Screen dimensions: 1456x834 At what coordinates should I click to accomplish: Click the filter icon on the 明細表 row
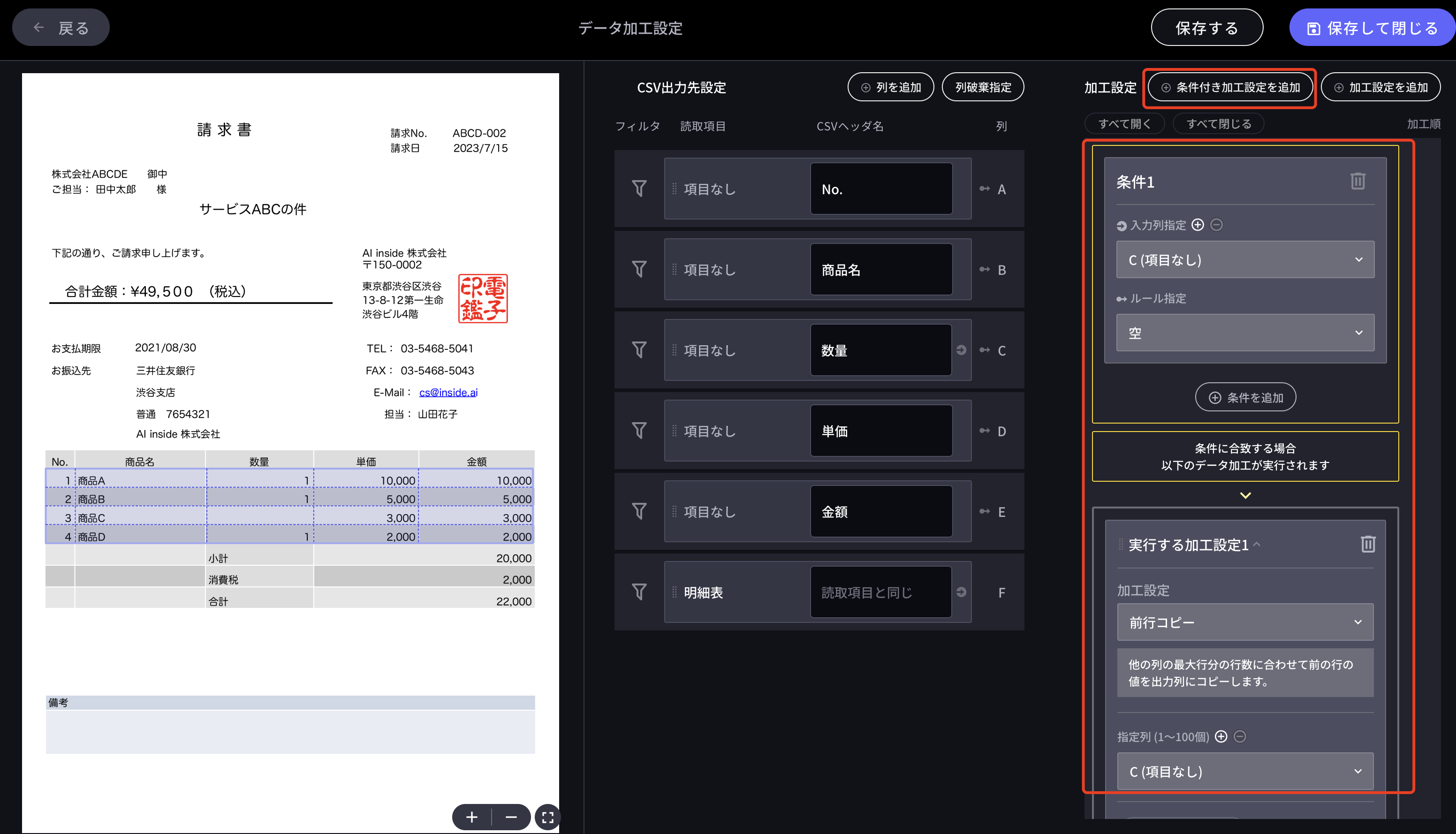pyautogui.click(x=640, y=592)
